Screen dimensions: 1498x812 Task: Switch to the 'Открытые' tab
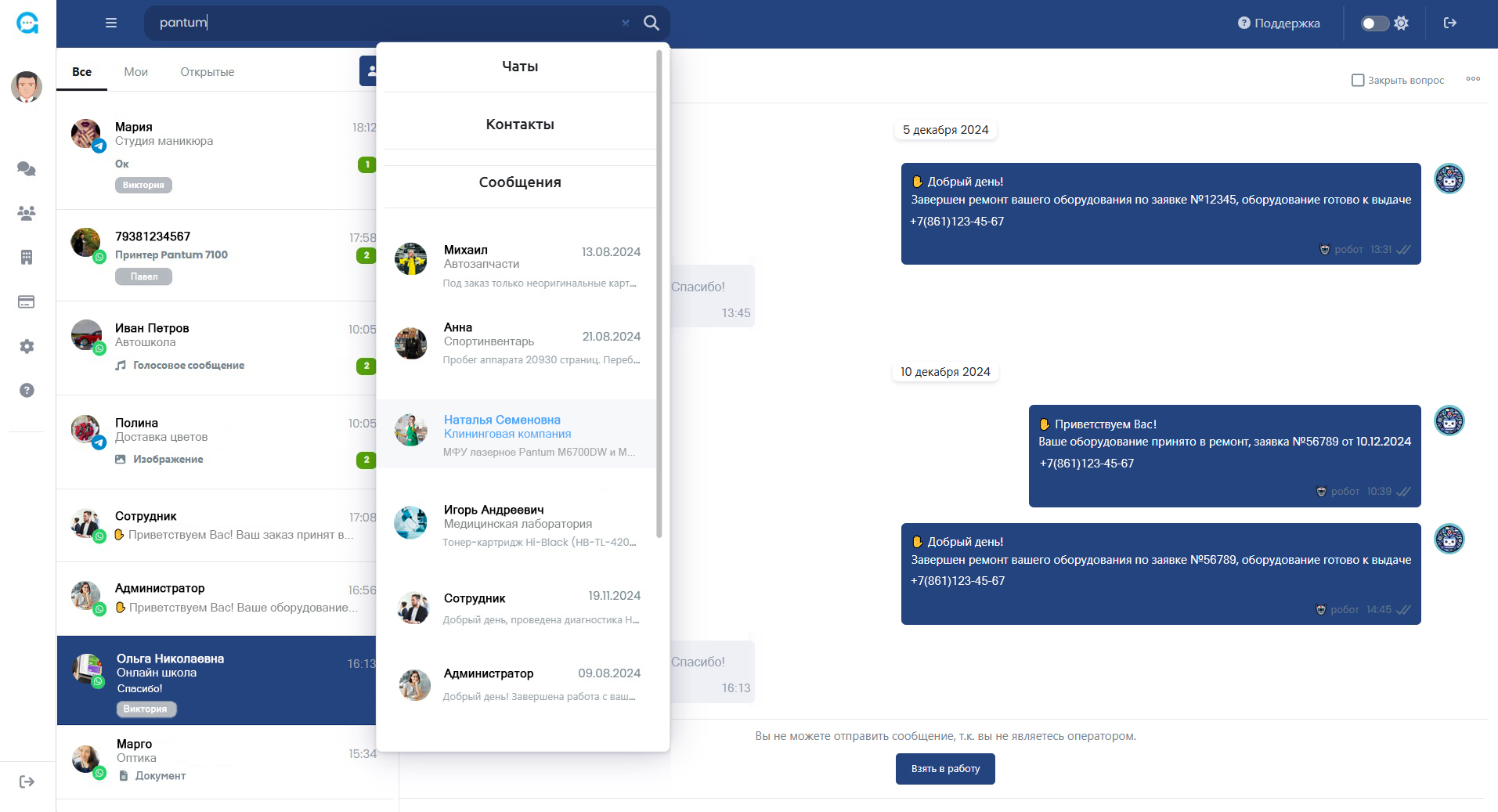click(207, 72)
